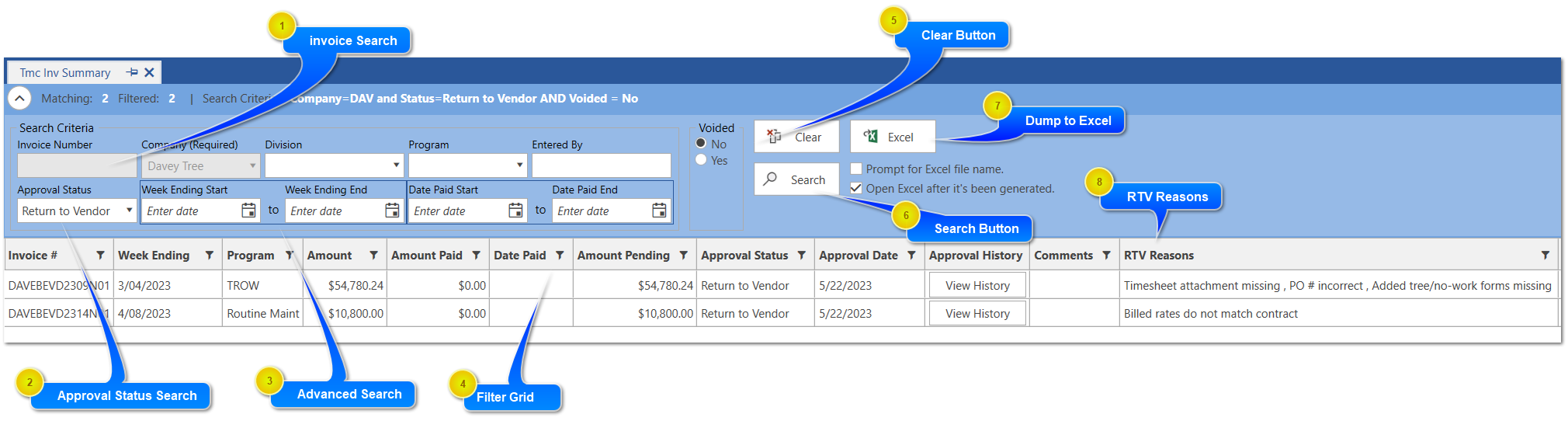
Task: Expand the Approval Status dropdown
Action: (129, 210)
